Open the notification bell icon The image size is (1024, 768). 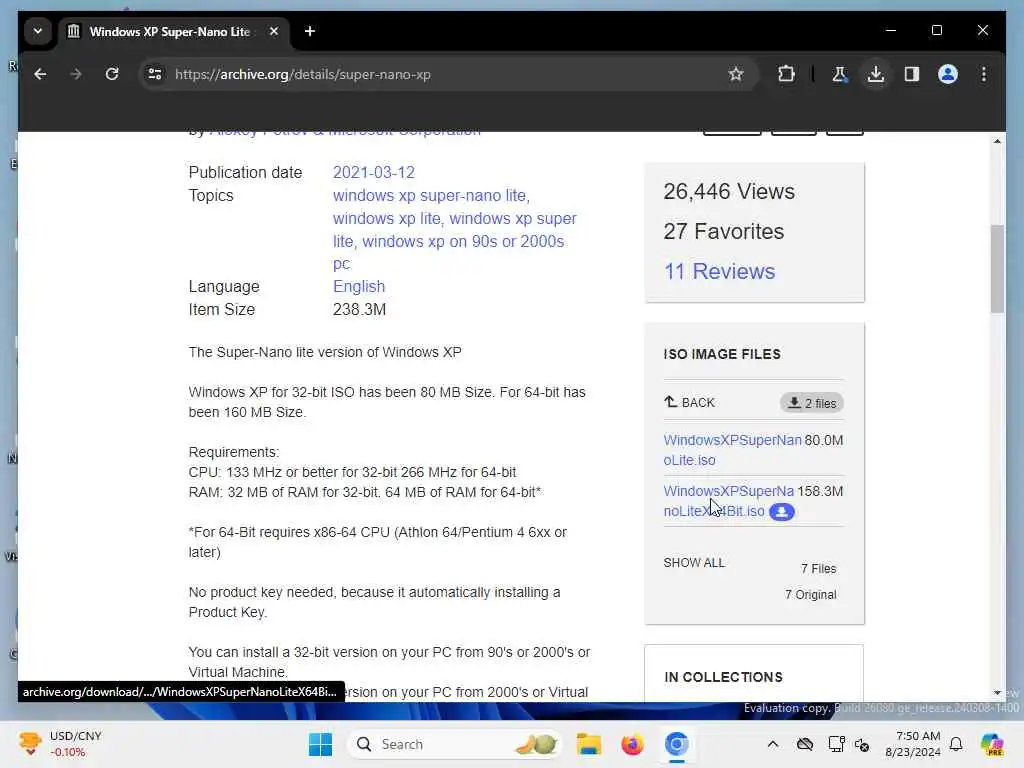click(x=956, y=744)
